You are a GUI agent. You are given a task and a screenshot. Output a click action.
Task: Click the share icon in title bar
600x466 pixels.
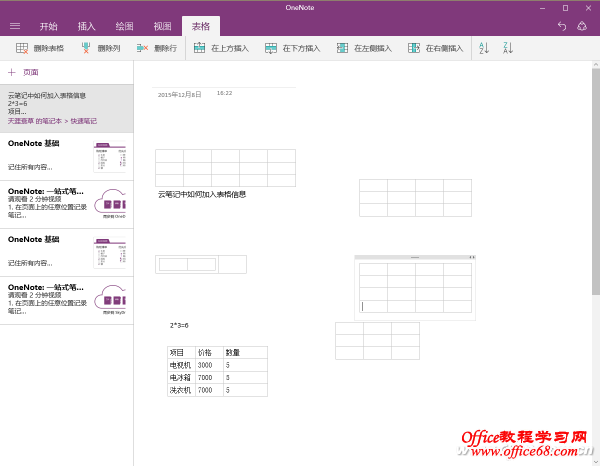pyautogui.click(x=584, y=26)
